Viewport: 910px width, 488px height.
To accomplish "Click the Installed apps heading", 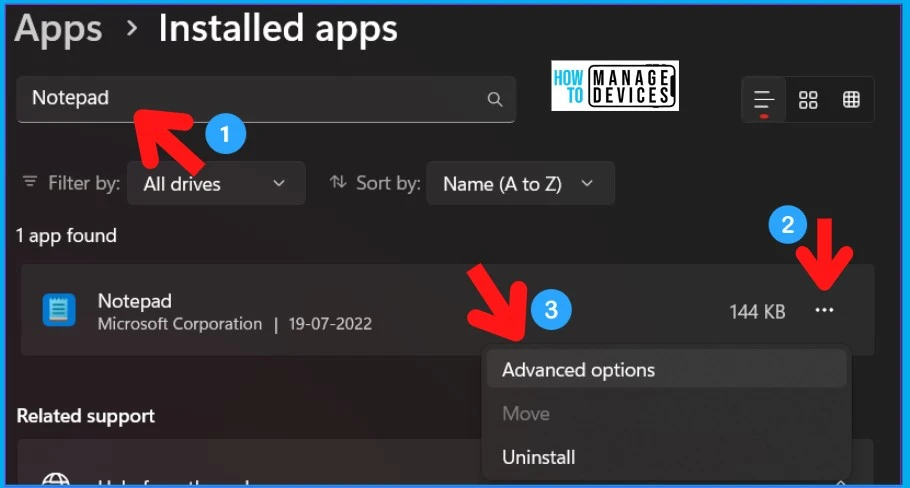I will point(278,29).
